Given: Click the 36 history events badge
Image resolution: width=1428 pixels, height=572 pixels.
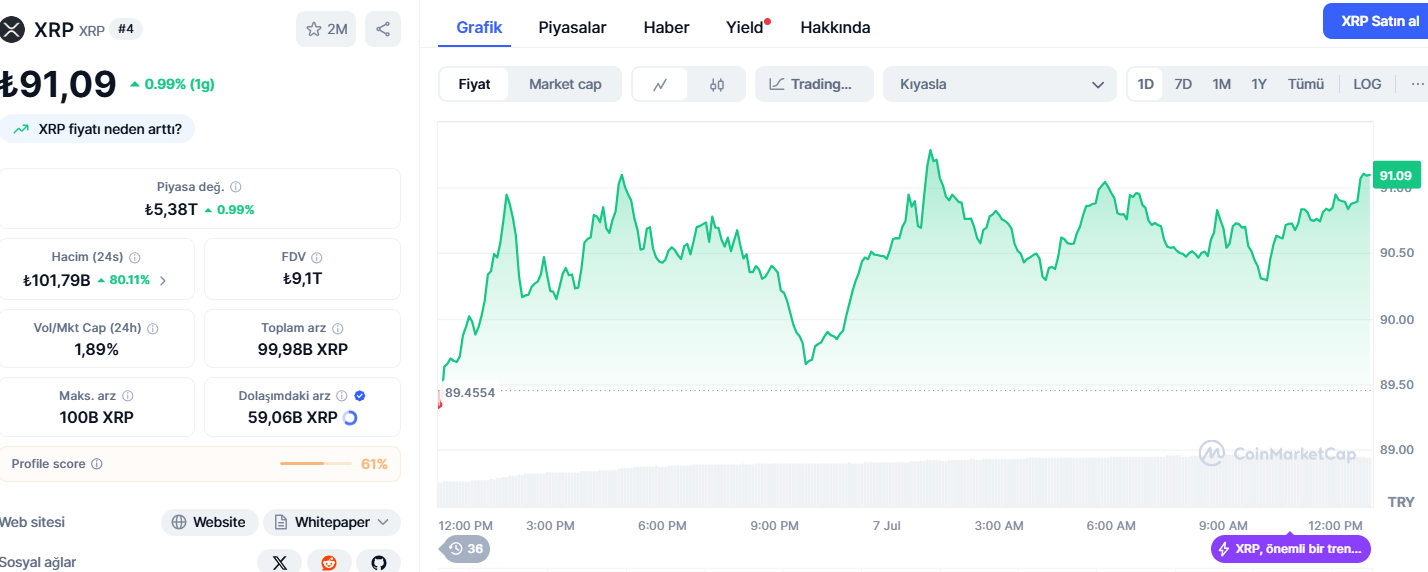Looking at the screenshot, I should point(465,549).
